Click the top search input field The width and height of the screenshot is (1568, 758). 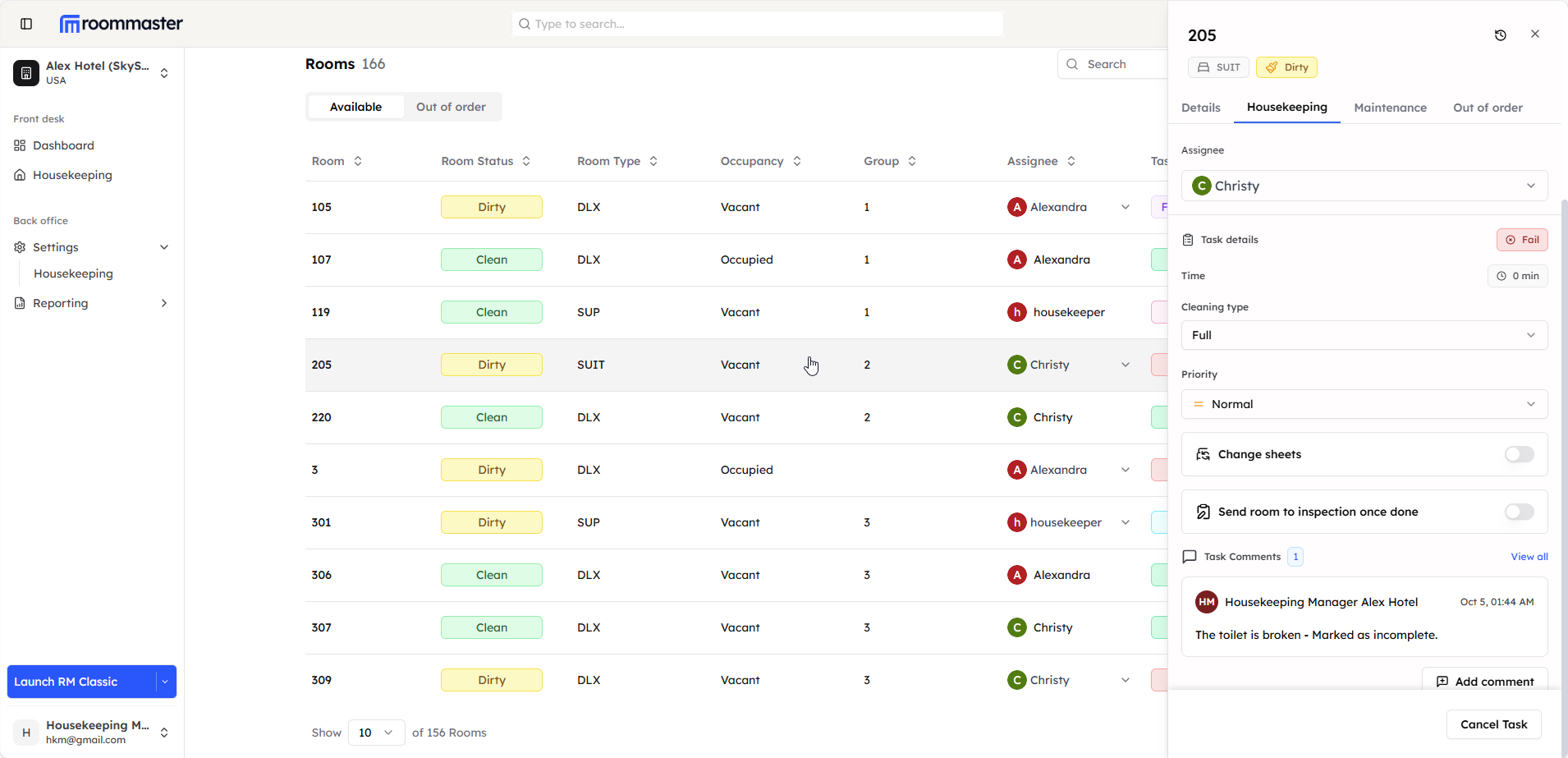pos(757,24)
